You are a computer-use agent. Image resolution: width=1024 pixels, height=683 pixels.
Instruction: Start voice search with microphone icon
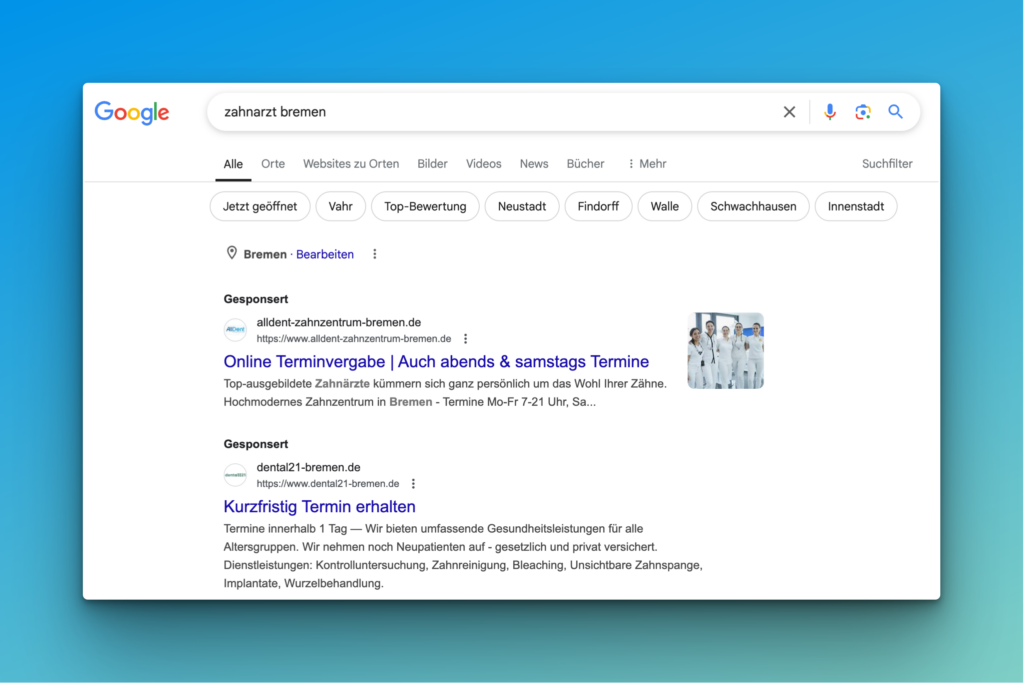(829, 112)
